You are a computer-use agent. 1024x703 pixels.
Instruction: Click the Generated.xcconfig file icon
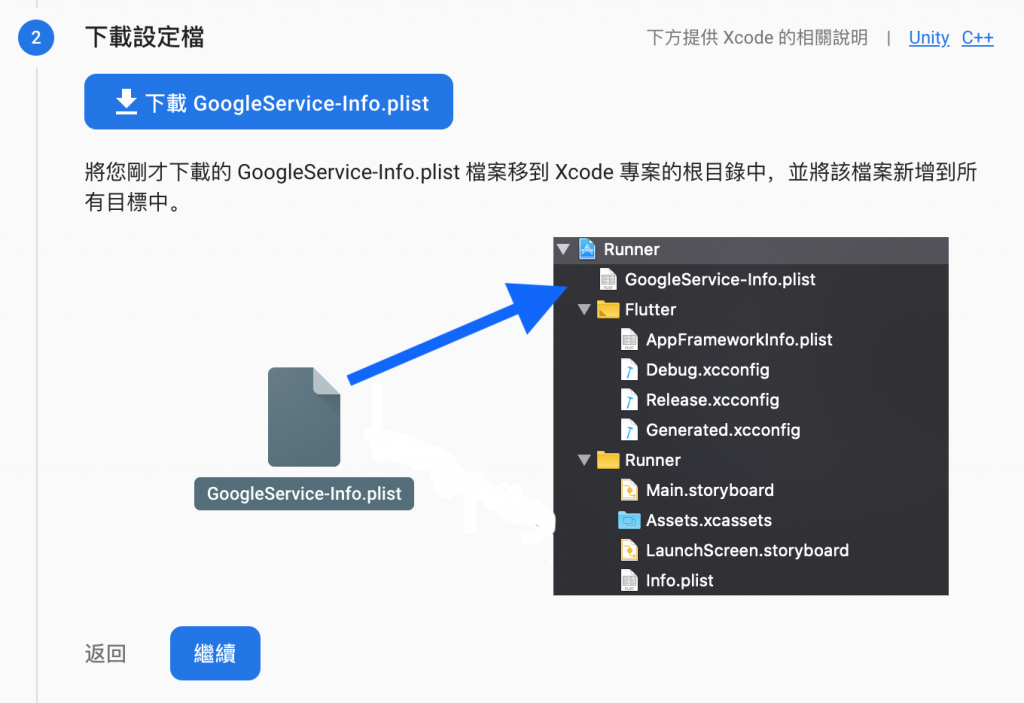629,430
